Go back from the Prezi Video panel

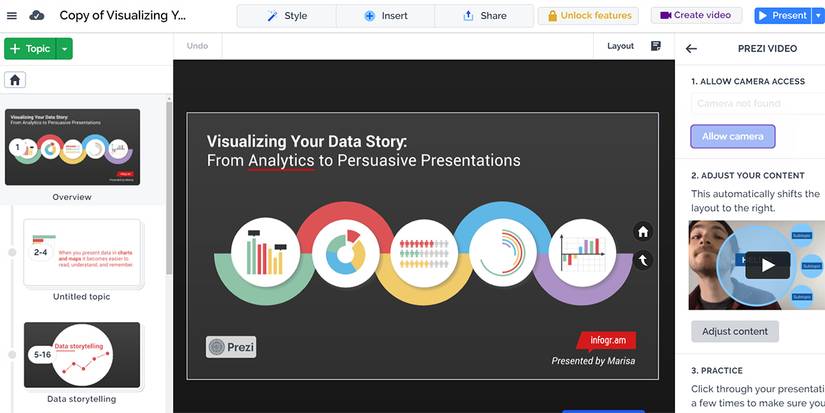pos(691,48)
